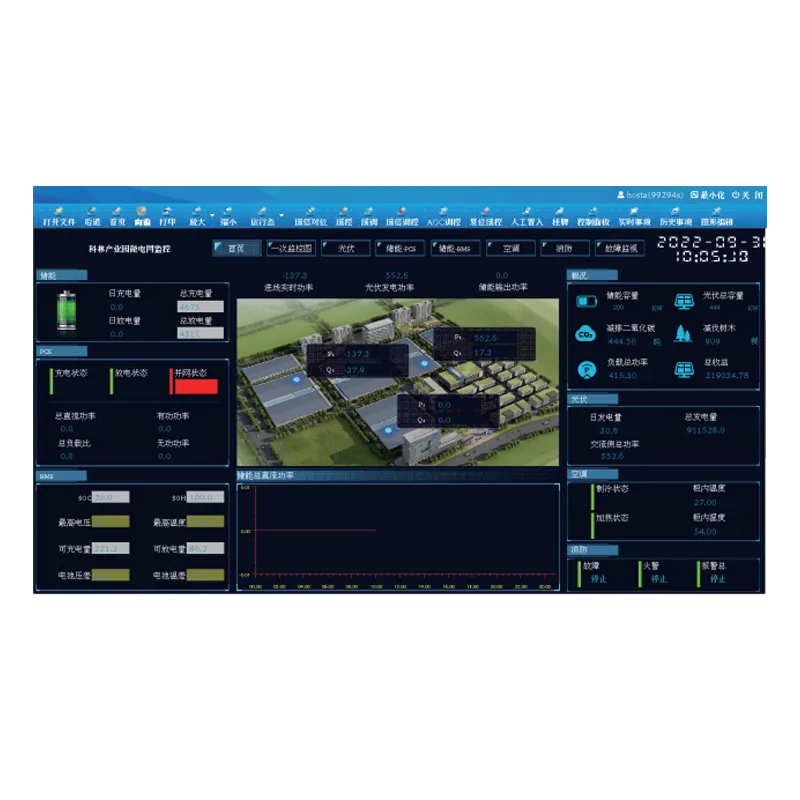Click the 储能容量 battery icon
The image size is (800, 800).
click(x=586, y=301)
